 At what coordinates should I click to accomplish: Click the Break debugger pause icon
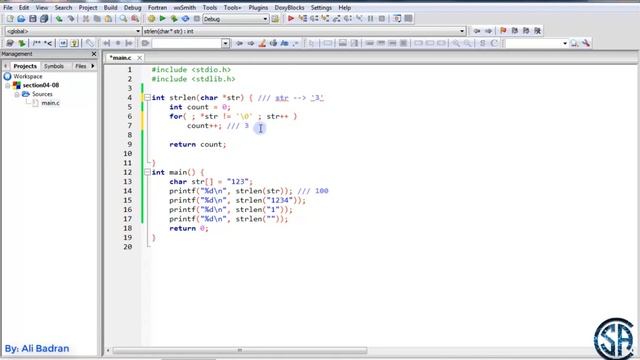371,19
